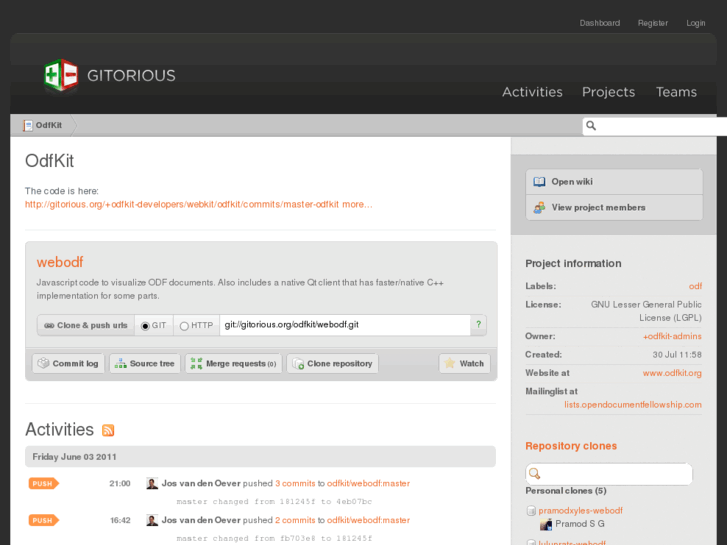
Task: Click the Open wiki book icon
Action: tap(539, 182)
